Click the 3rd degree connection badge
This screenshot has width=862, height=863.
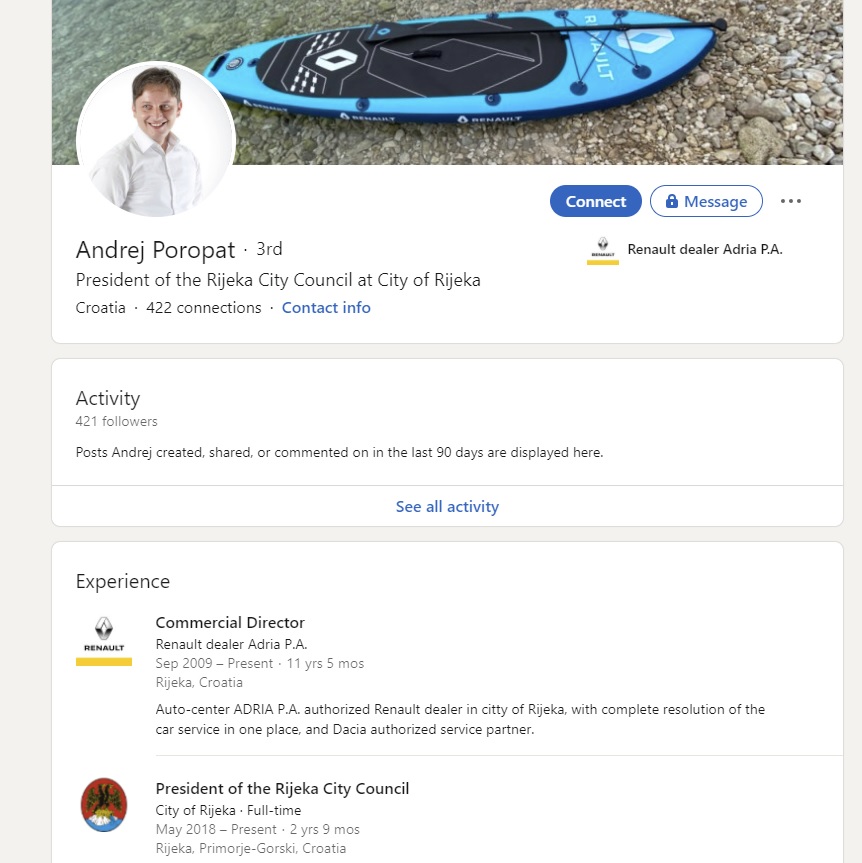pyautogui.click(x=269, y=249)
